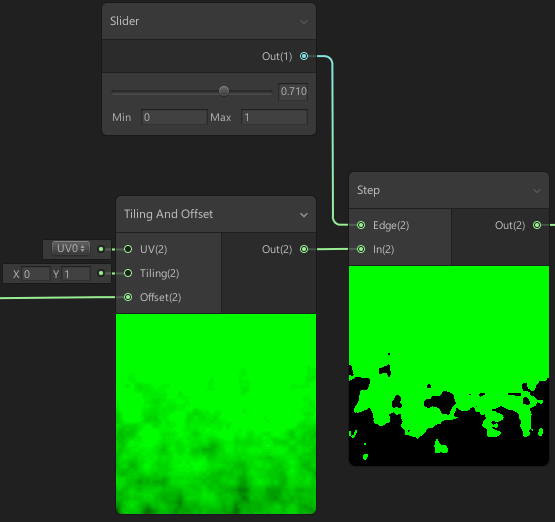
Task: Select the Step node title
Action: (x=368, y=190)
